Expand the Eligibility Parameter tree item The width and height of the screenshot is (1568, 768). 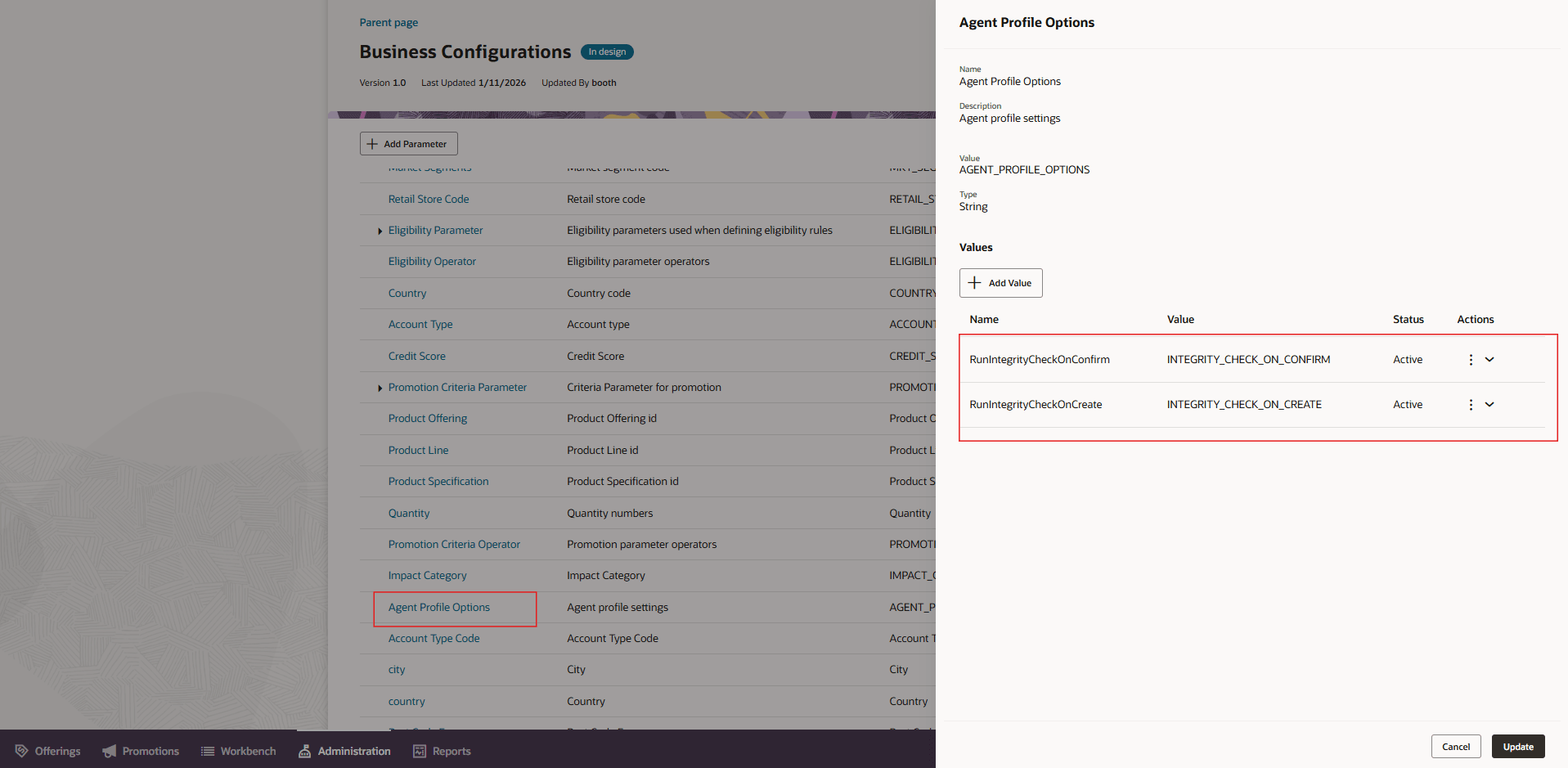pyautogui.click(x=380, y=230)
